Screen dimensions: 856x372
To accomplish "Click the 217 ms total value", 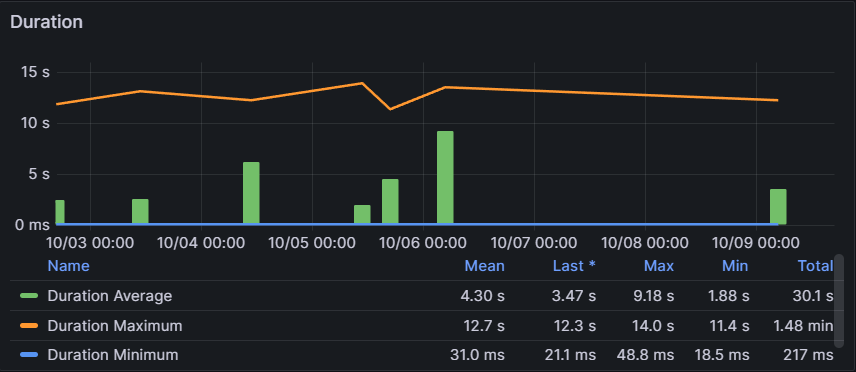I will tap(810, 355).
